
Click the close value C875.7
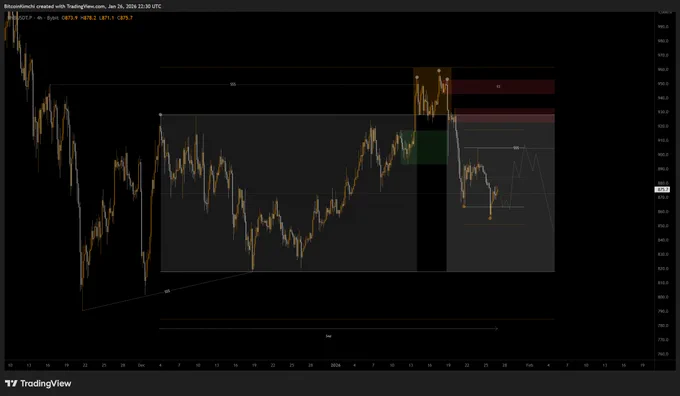click(x=125, y=18)
